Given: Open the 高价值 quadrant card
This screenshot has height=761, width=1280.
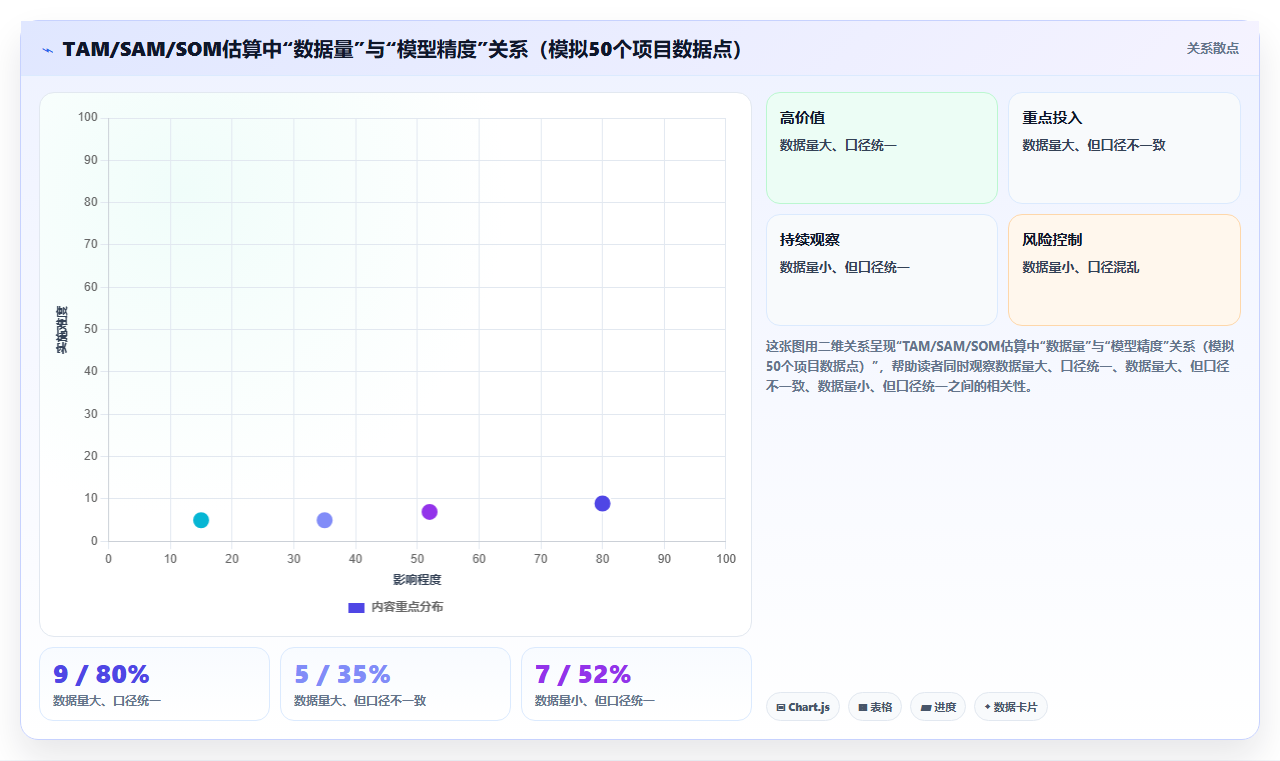Looking at the screenshot, I should (882, 148).
